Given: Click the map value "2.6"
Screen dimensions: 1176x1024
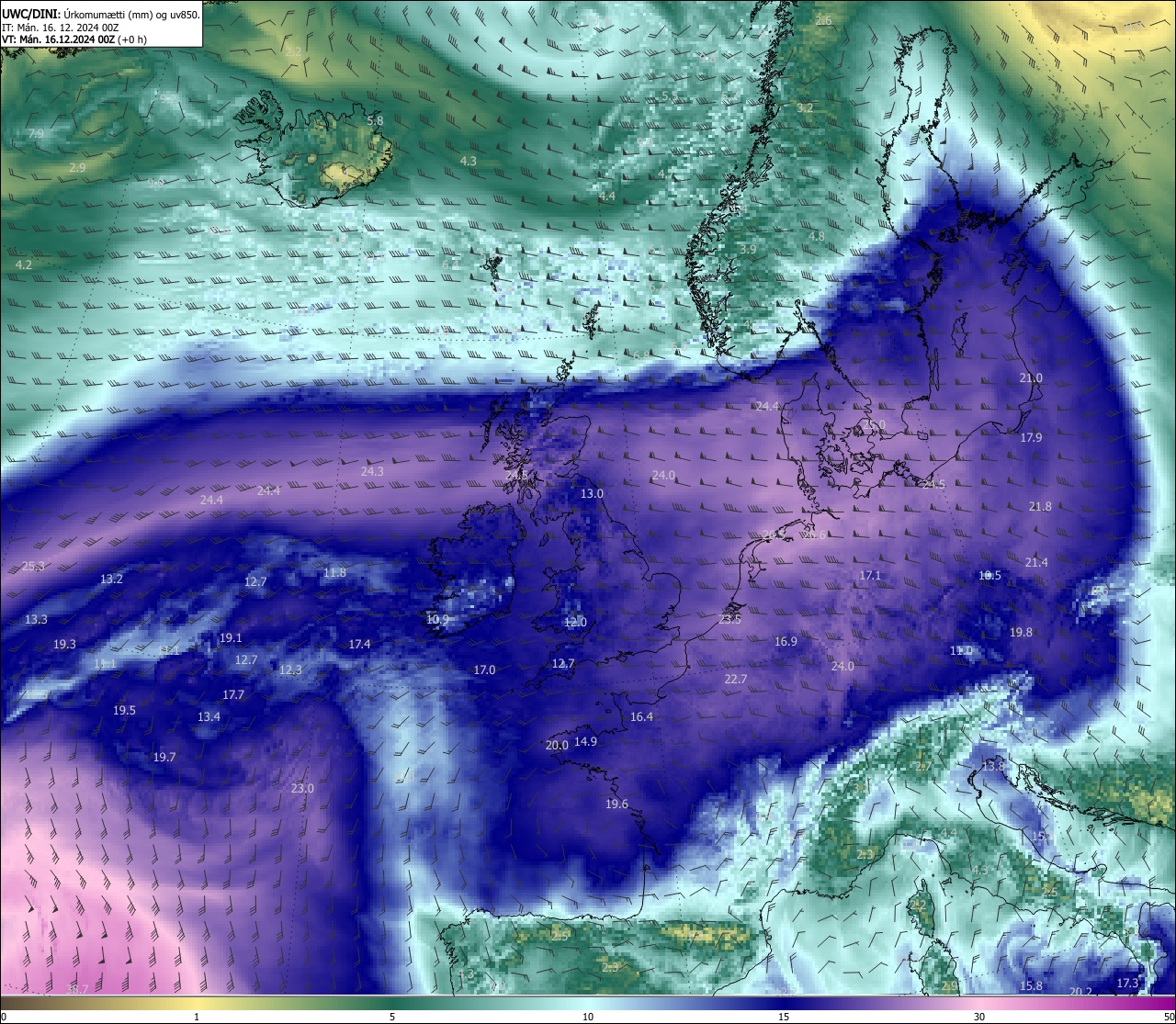Looking at the screenshot, I should click(x=824, y=21).
